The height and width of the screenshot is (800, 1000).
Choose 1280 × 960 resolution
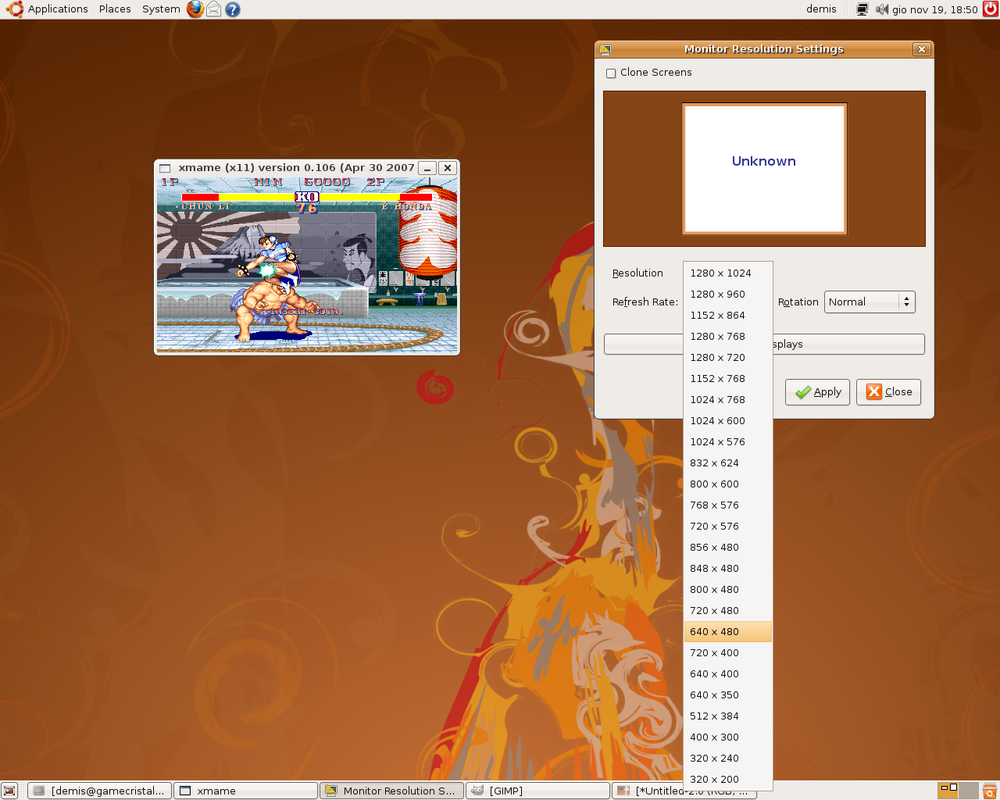(728, 294)
